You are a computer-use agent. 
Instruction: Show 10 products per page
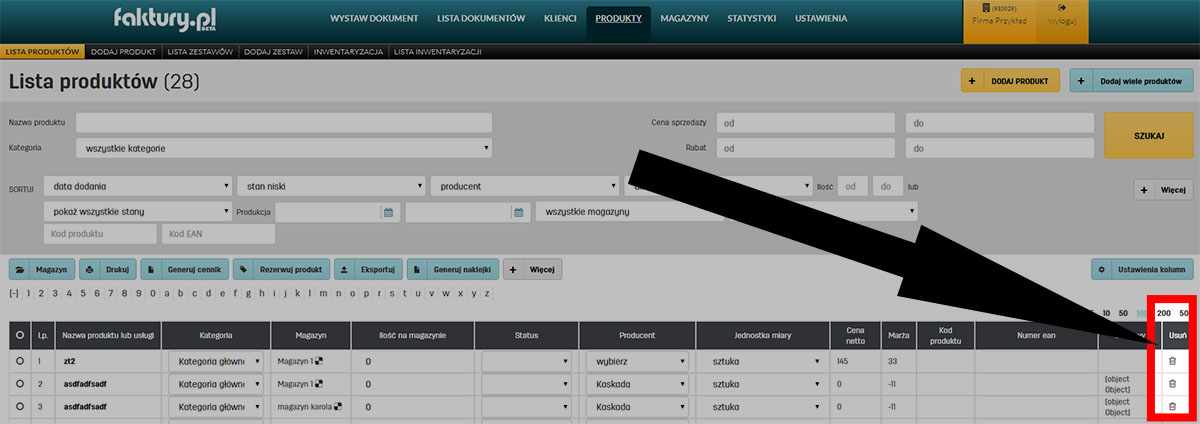point(1106,313)
